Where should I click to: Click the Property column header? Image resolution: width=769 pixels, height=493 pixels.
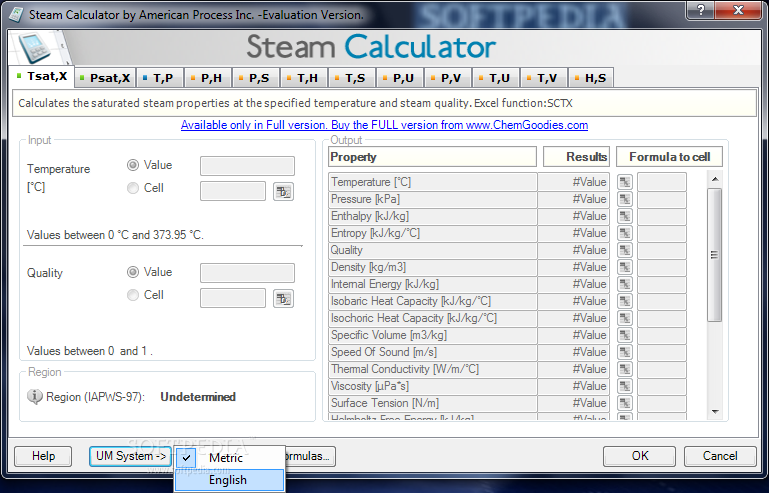click(x=433, y=157)
